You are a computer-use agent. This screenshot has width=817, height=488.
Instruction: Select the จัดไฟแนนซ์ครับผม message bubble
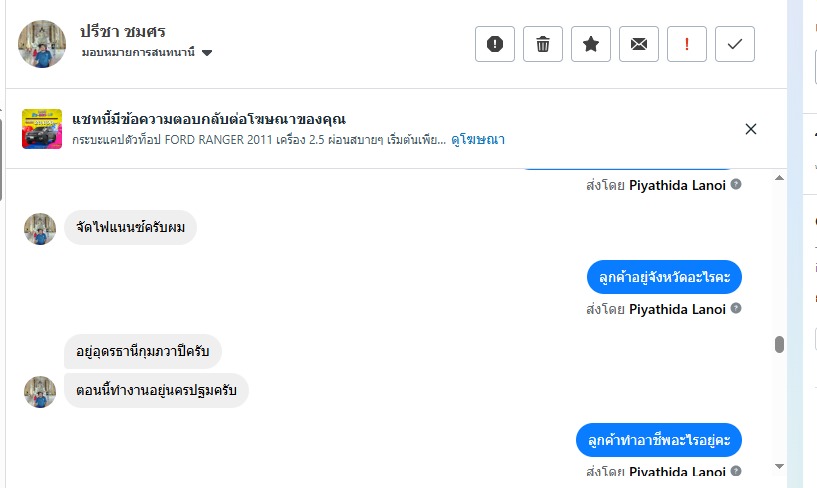(x=131, y=228)
